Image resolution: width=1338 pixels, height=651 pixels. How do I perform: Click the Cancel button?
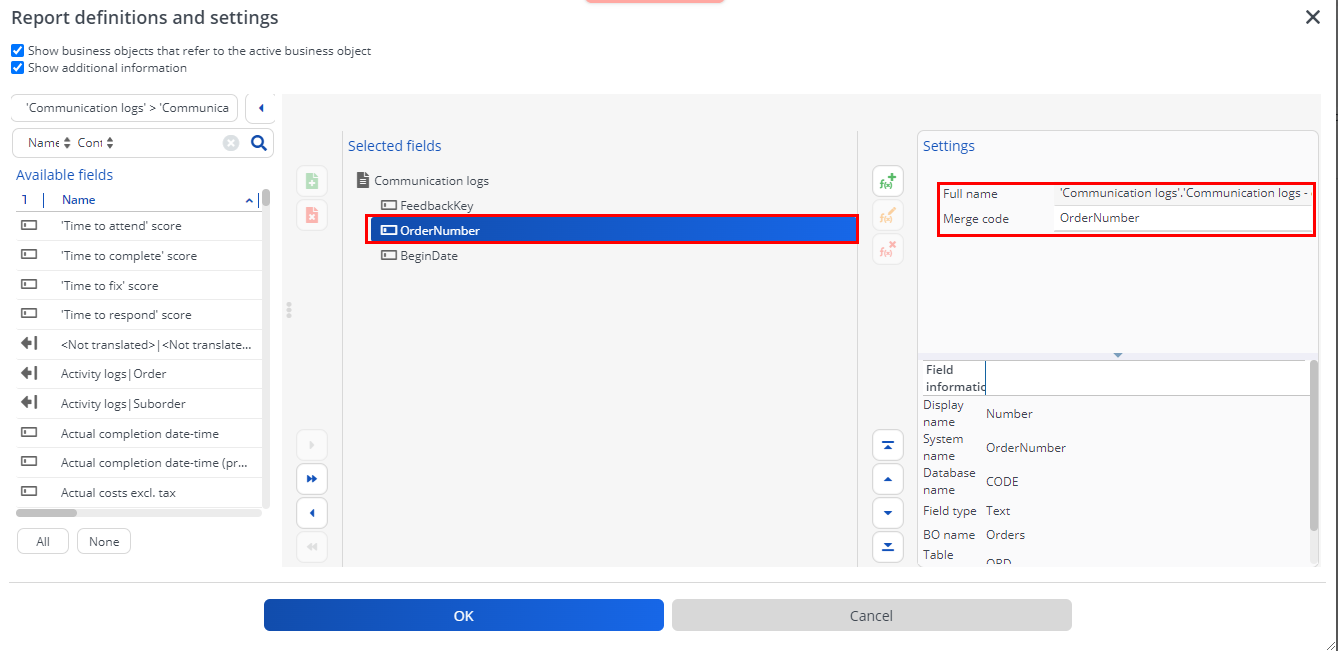[x=871, y=615]
